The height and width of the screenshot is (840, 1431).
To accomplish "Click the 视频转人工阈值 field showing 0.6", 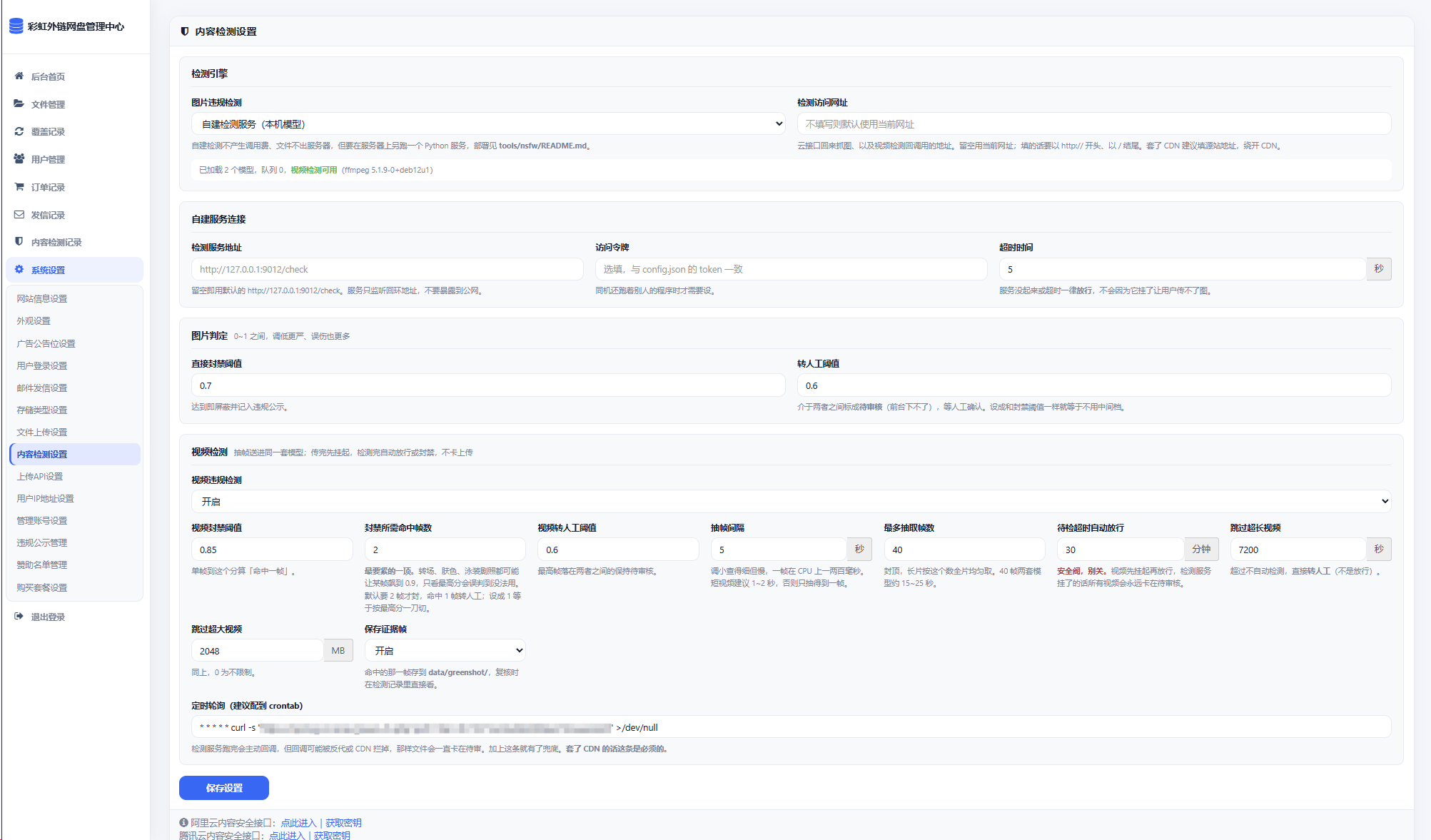I will click(x=618, y=550).
